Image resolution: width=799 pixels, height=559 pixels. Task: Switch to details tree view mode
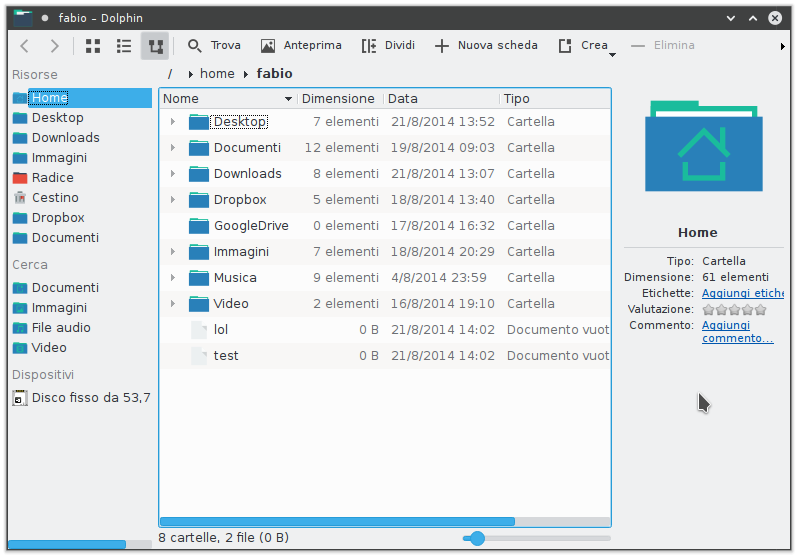(155, 46)
